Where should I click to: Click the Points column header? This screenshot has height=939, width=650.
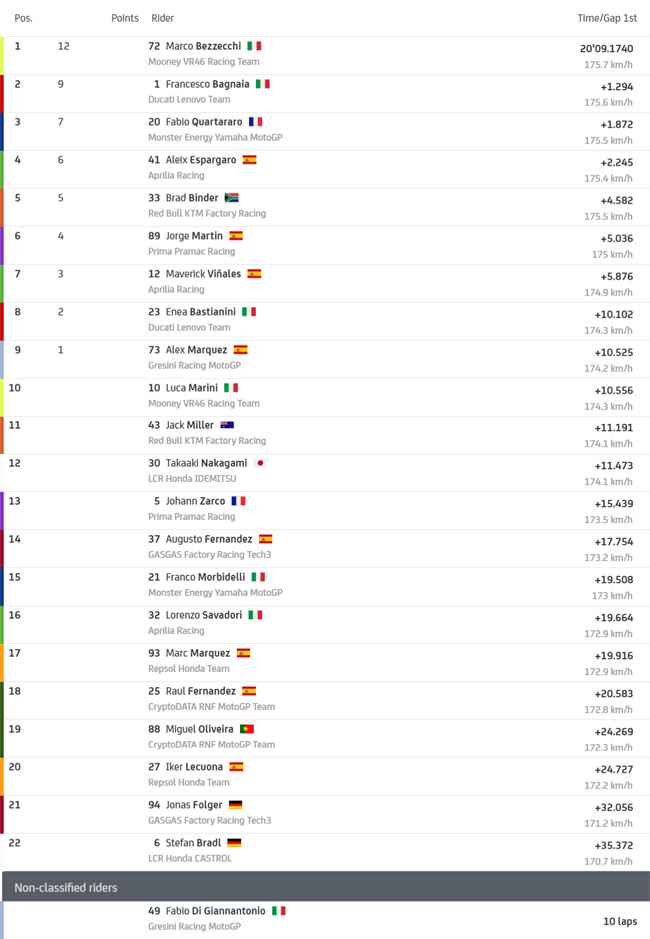tap(125, 18)
